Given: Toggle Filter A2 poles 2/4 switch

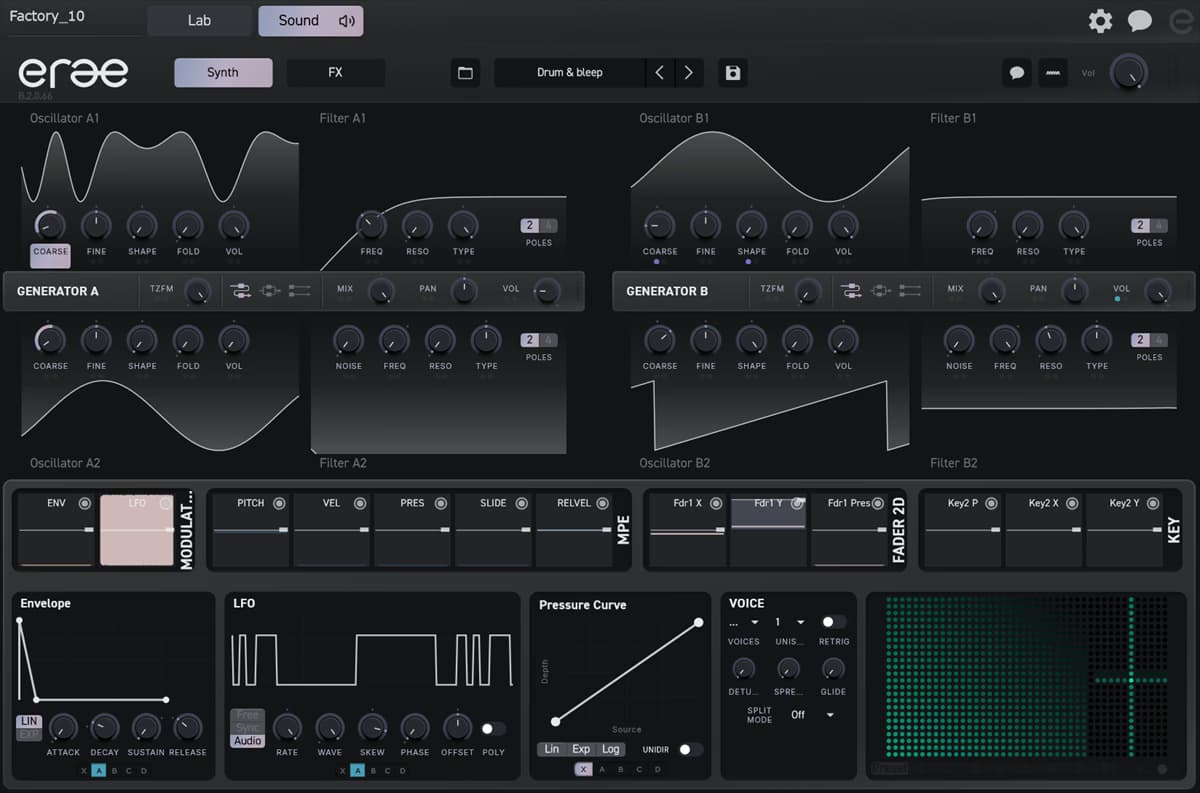Looking at the screenshot, I should point(538,340).
